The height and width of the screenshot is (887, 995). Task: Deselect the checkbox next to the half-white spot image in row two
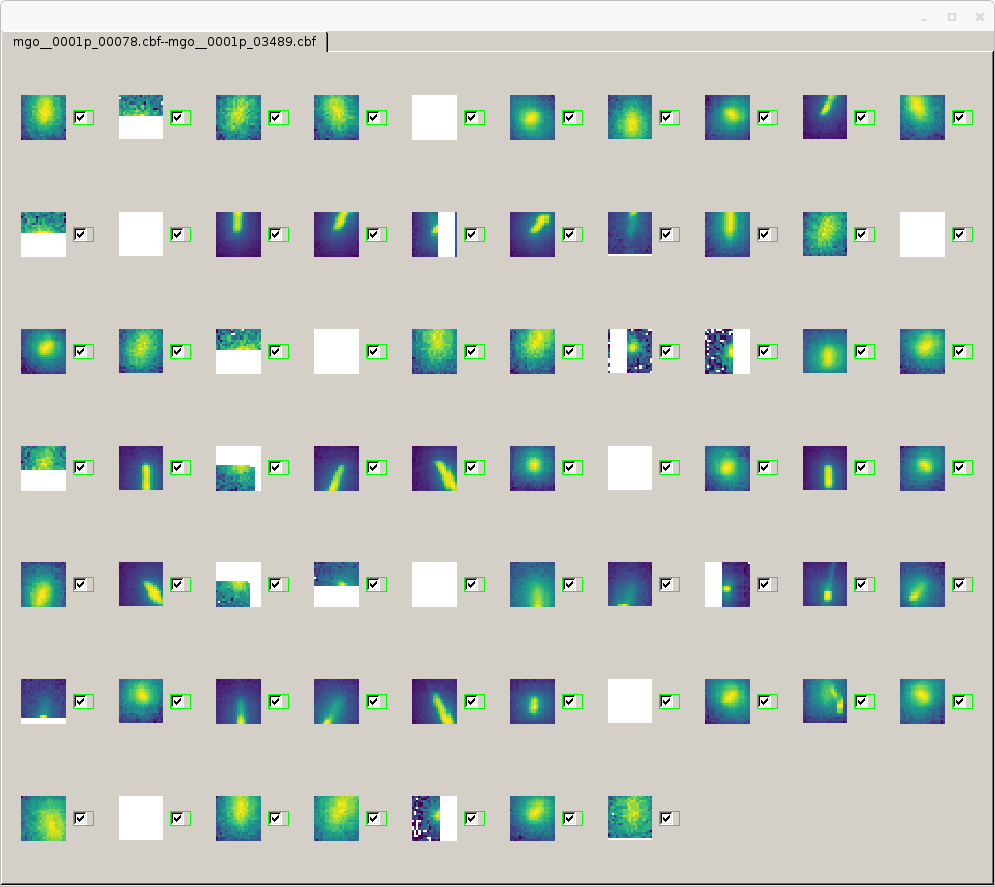[474, 234]
